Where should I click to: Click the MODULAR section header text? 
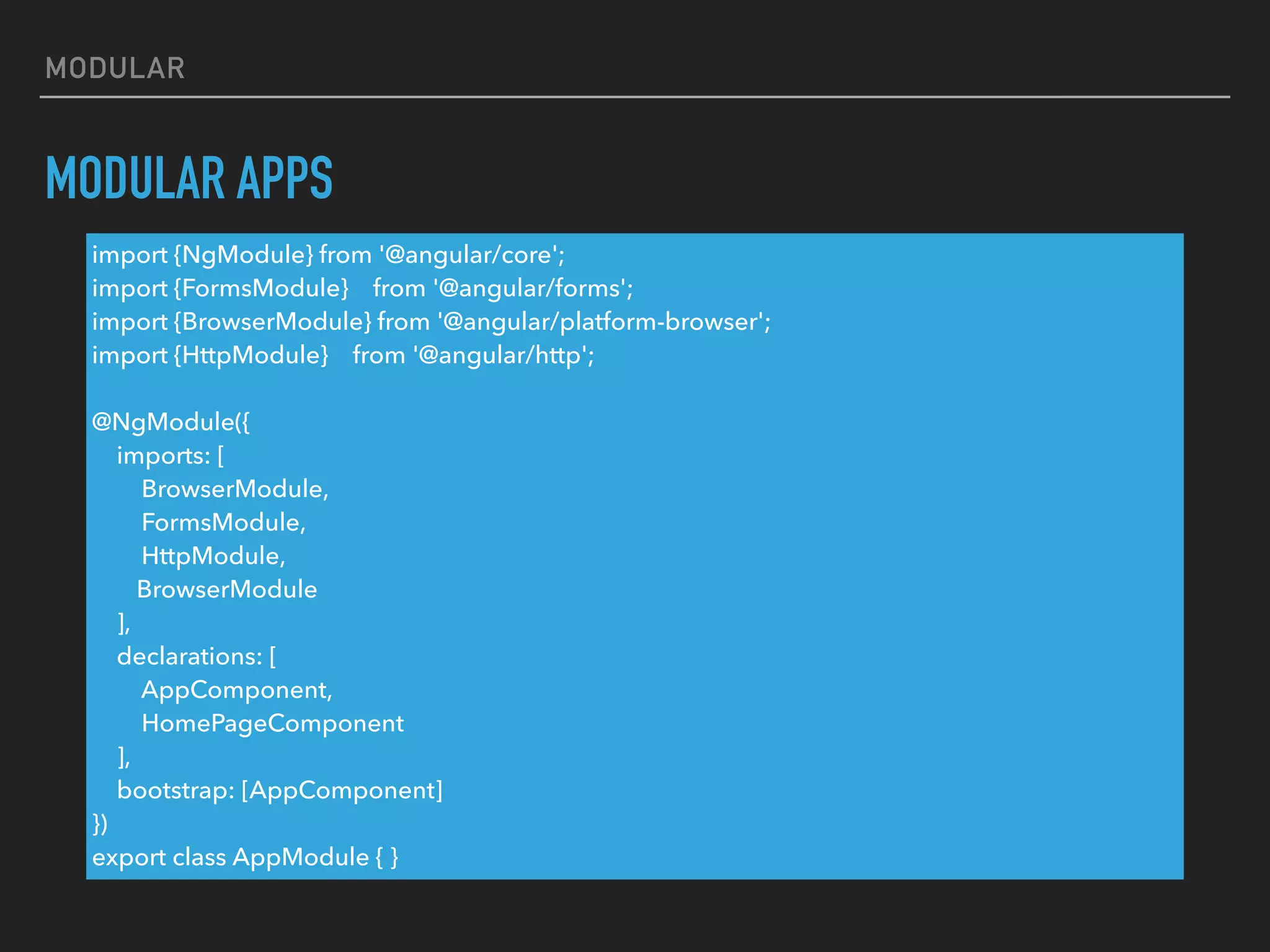click(x=115, y=68)
